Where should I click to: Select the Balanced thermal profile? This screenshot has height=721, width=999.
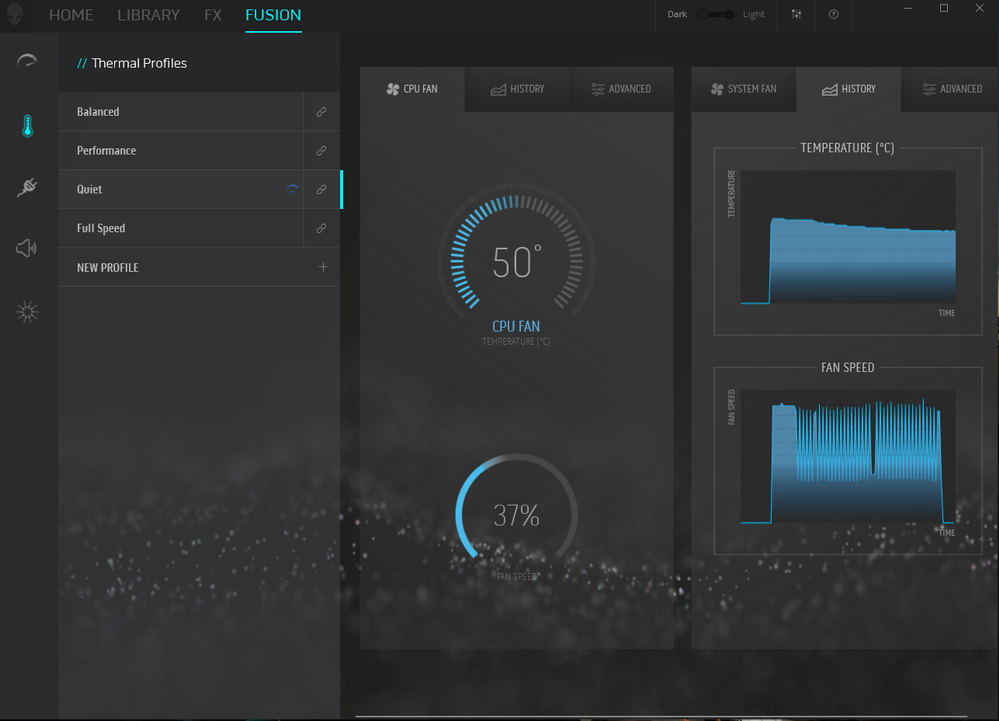point(181,111)
